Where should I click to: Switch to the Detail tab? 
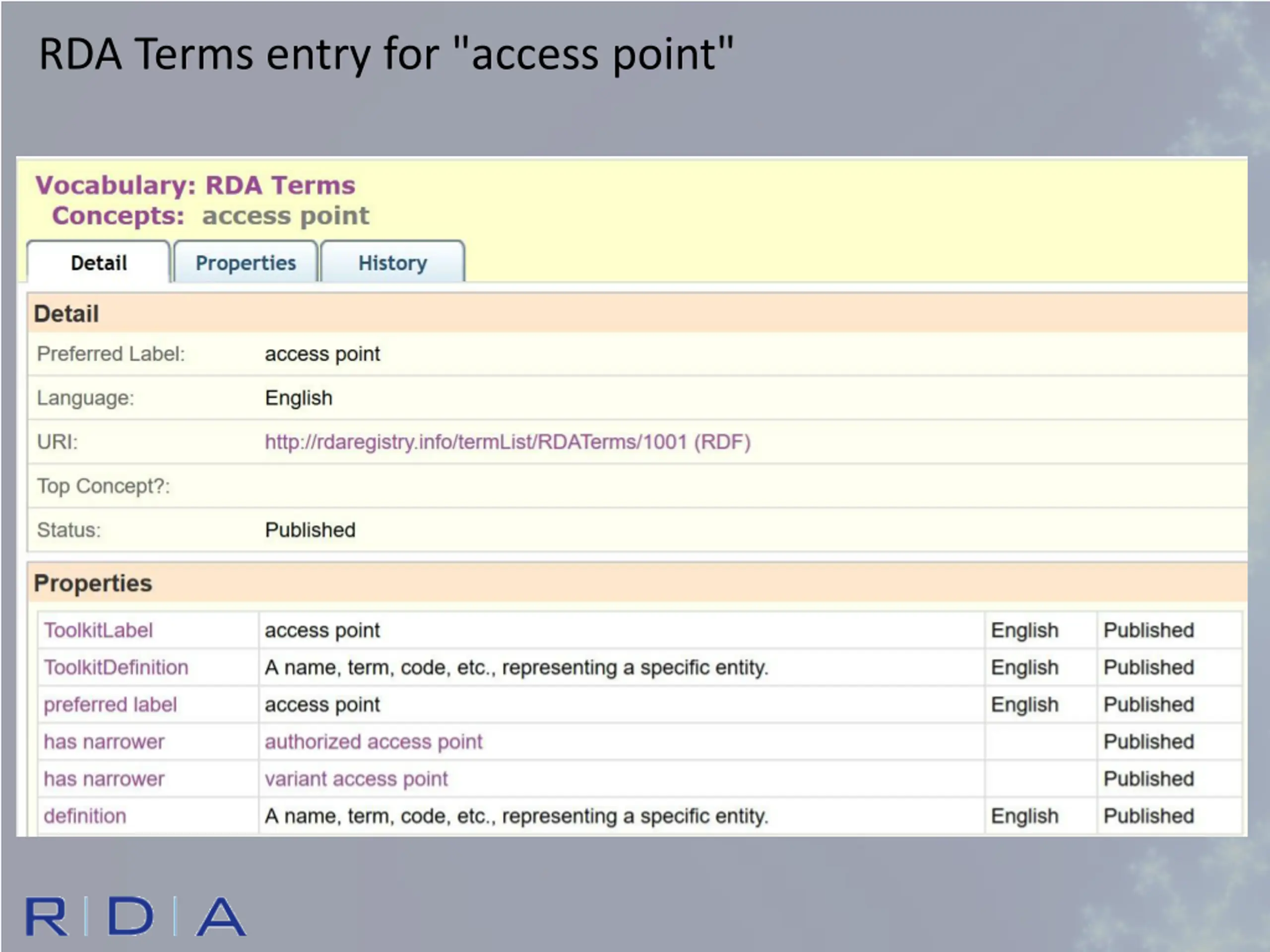(x=99, y=262)
